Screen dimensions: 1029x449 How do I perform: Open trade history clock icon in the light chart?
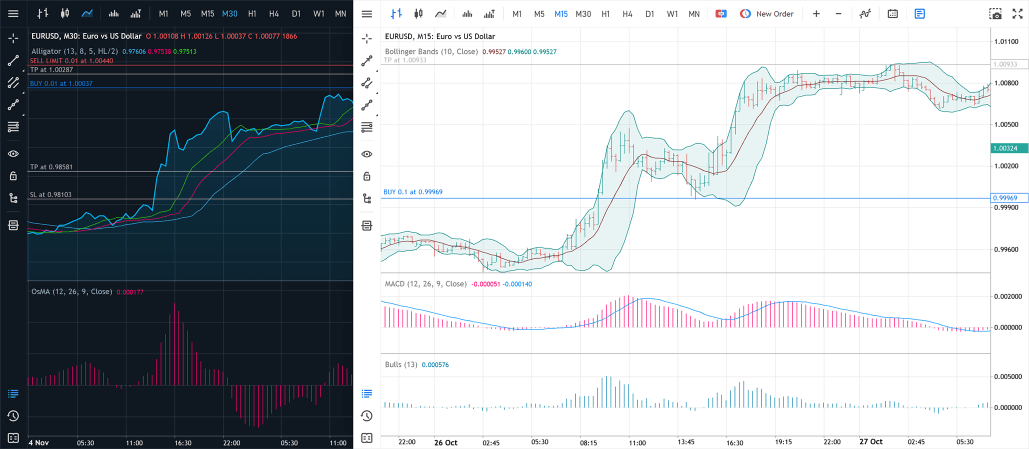367,415
